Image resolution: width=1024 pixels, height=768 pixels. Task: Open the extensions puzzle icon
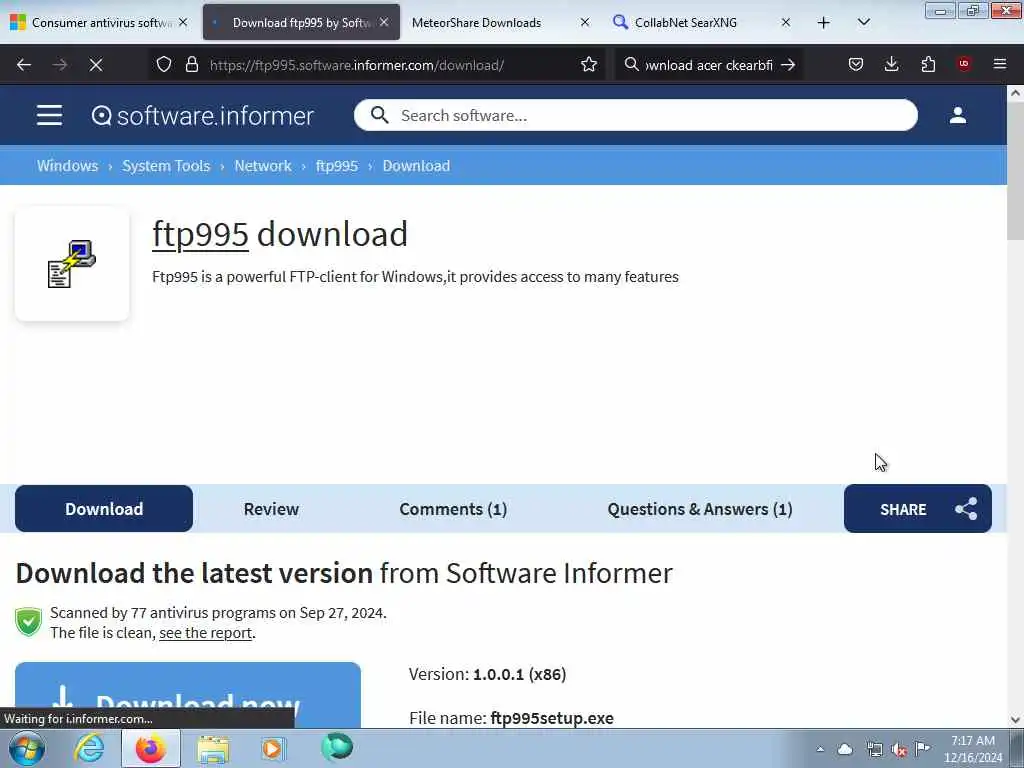[928, 65]
